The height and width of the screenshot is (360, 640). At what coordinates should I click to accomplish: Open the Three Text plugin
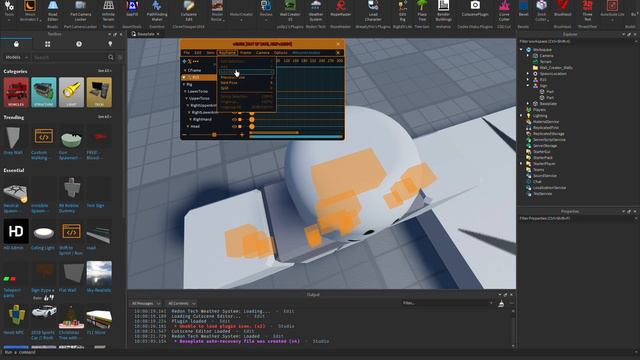(x=587, y=10)
